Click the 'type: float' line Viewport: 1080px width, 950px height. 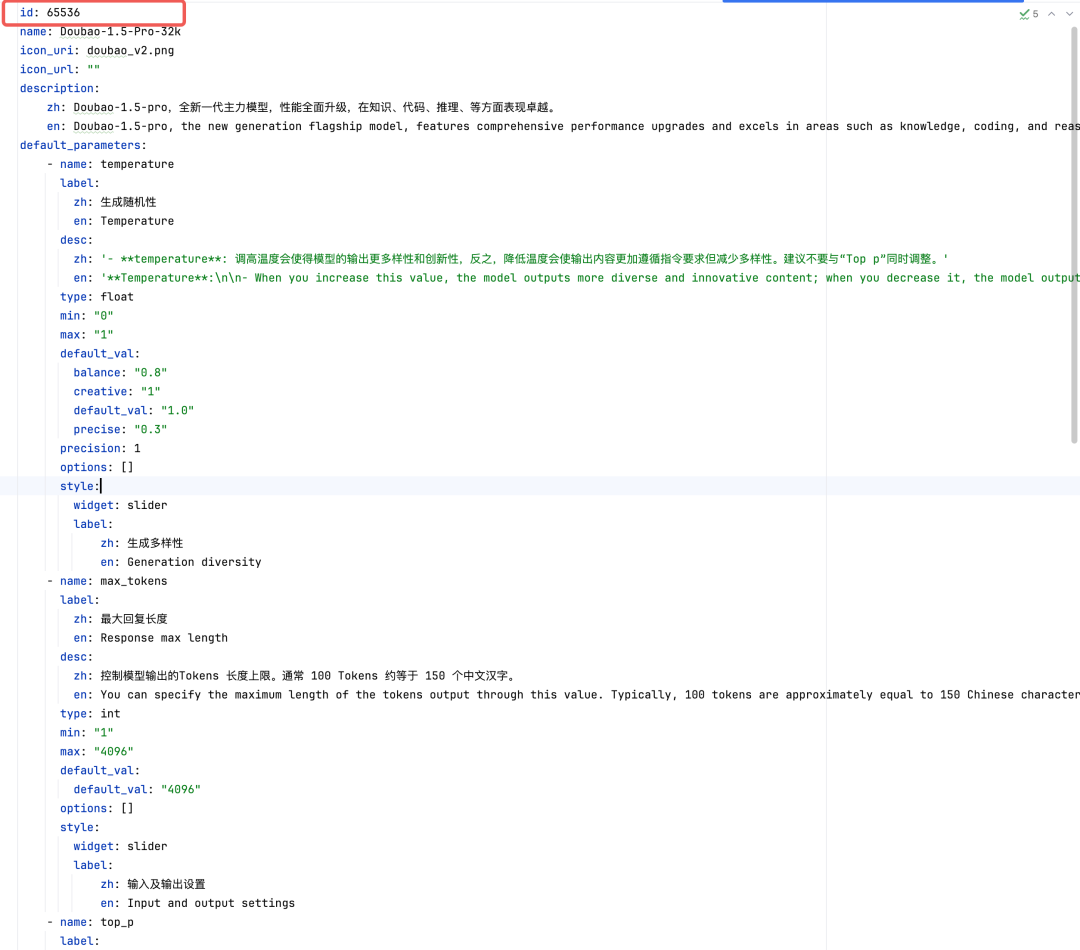(97, 297)
